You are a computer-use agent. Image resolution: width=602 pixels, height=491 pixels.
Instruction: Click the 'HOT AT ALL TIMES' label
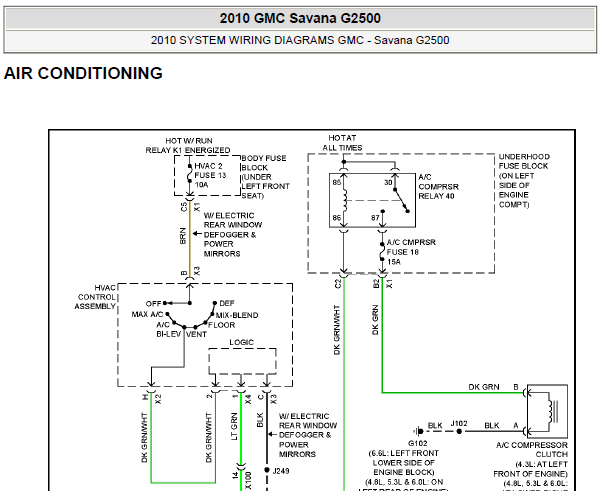[342, 143]
